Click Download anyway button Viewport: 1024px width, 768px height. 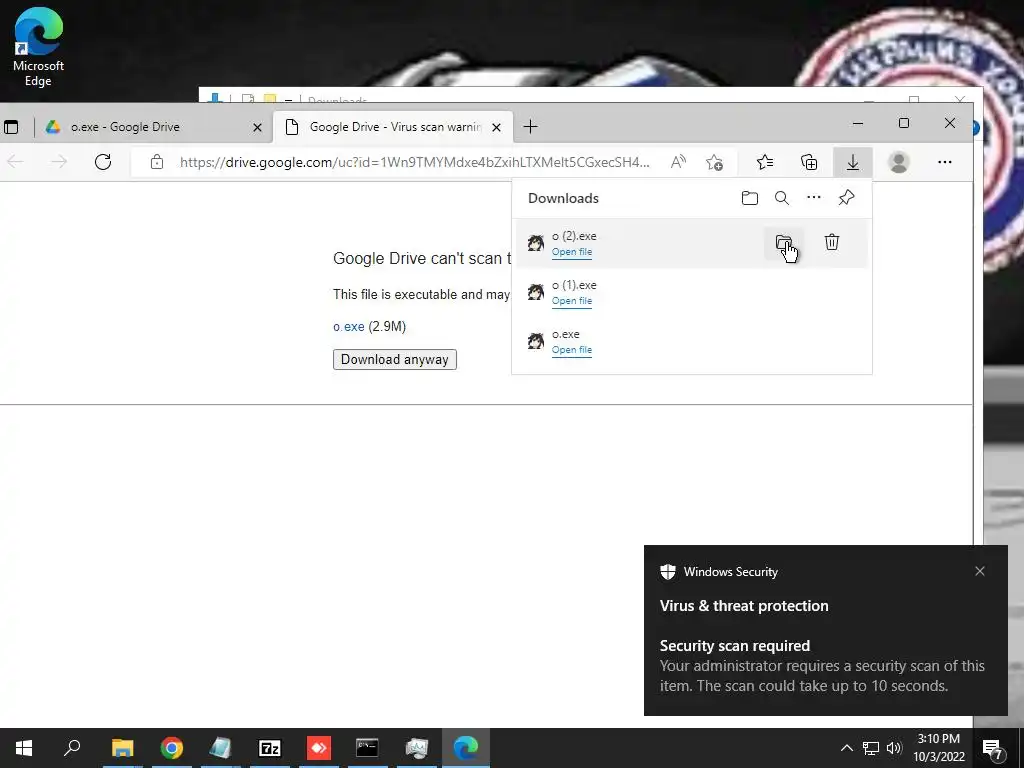pyautogui.click(x=394, y=359)
